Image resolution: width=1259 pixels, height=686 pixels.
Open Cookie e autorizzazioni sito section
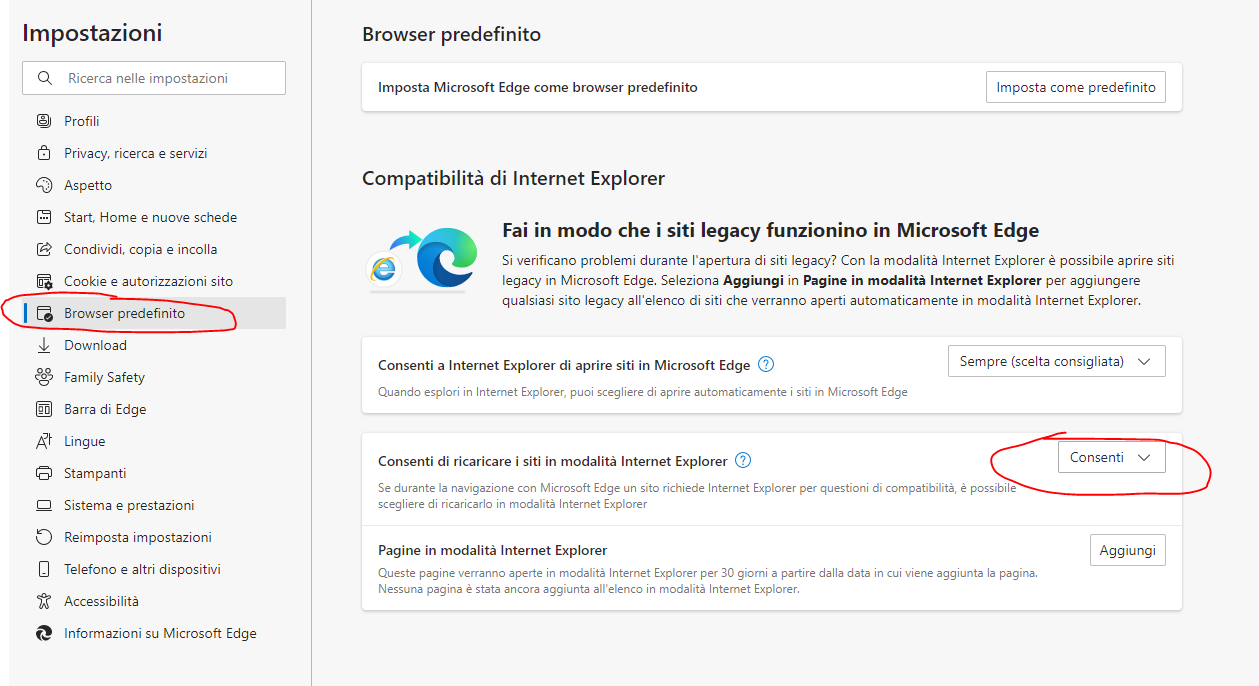pyautogui.click(x=154, y=281)
